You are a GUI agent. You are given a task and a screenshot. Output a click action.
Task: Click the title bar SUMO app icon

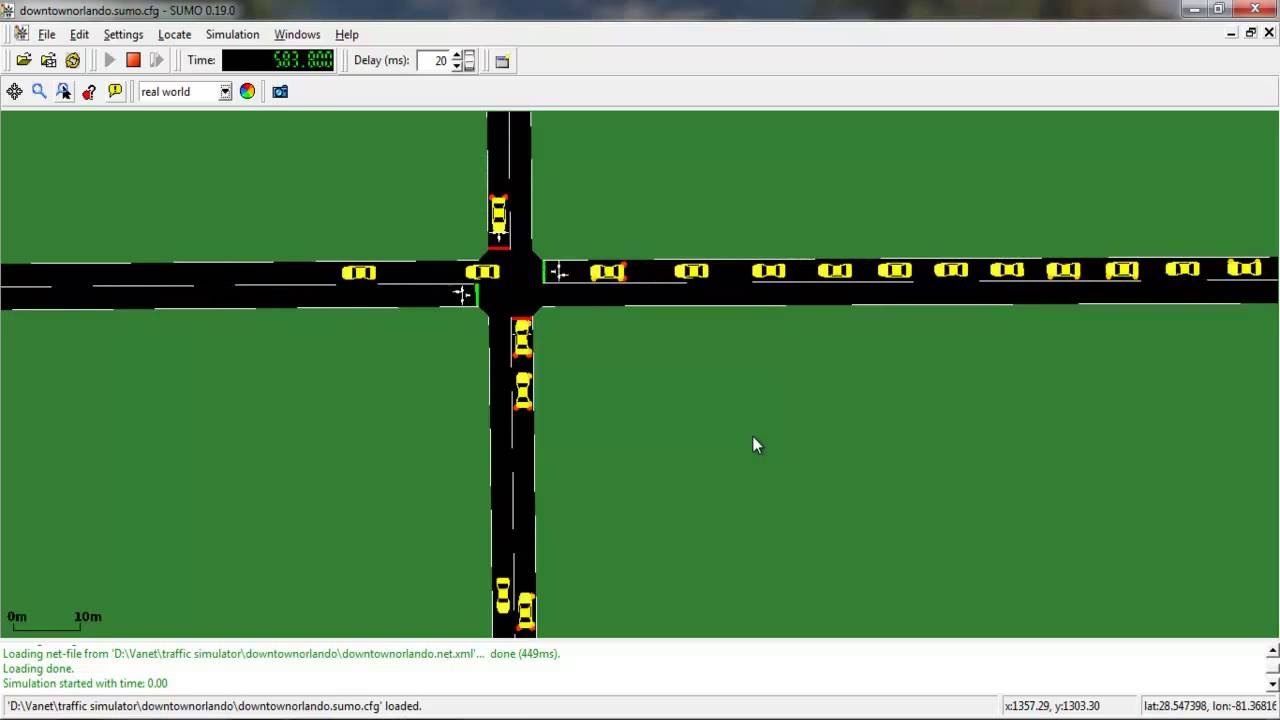pyautogui.click(x=8, y=10)
